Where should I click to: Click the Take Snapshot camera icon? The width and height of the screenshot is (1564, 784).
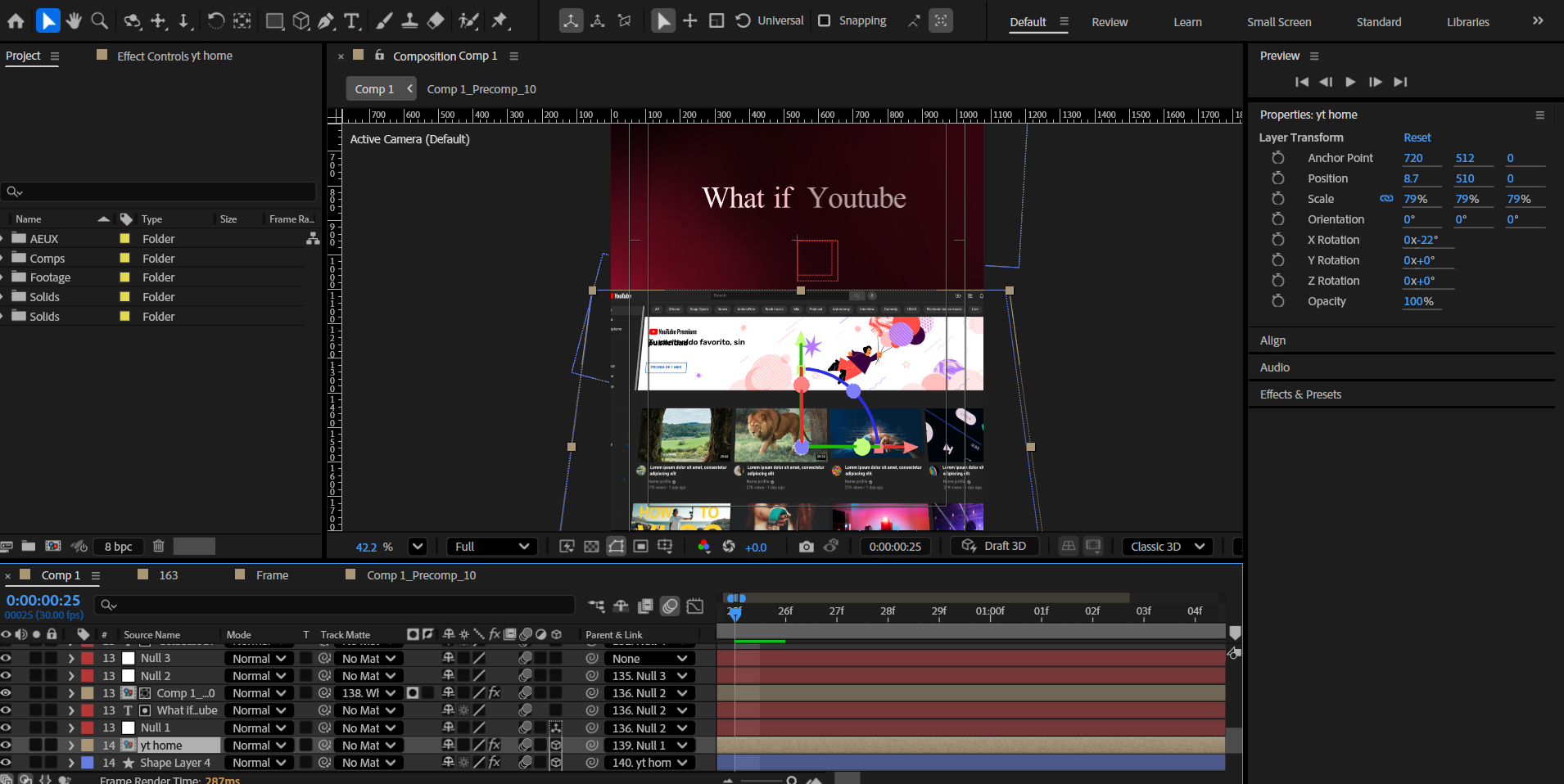[806, 547]
